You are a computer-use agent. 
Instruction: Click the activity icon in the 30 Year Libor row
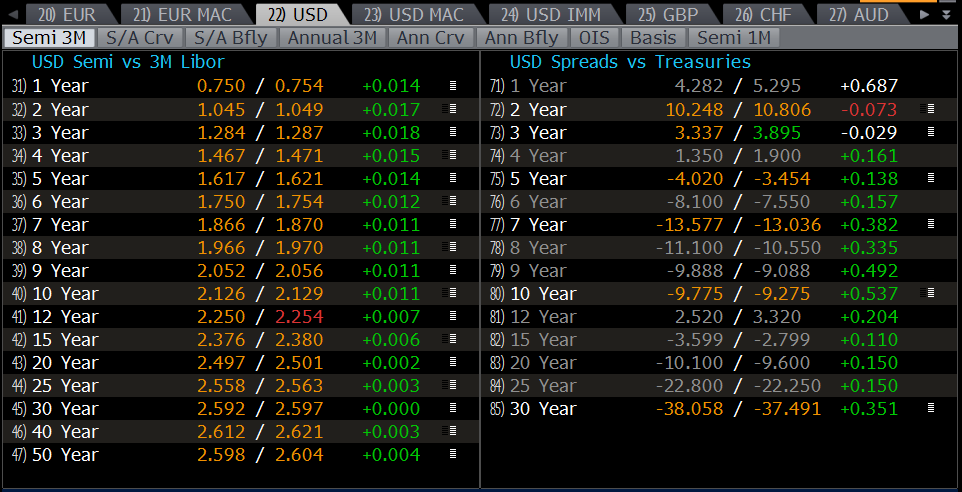click(x=453, y=408)
